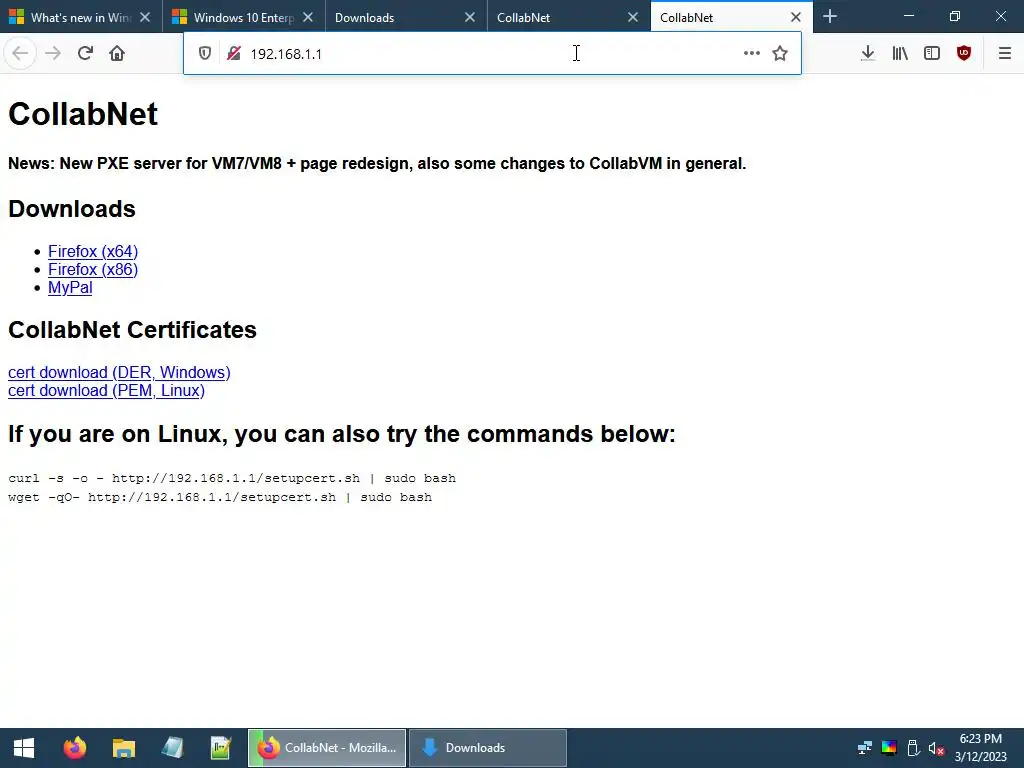
Task: Download the DER Windows certificate
Action: coord(119,372)
